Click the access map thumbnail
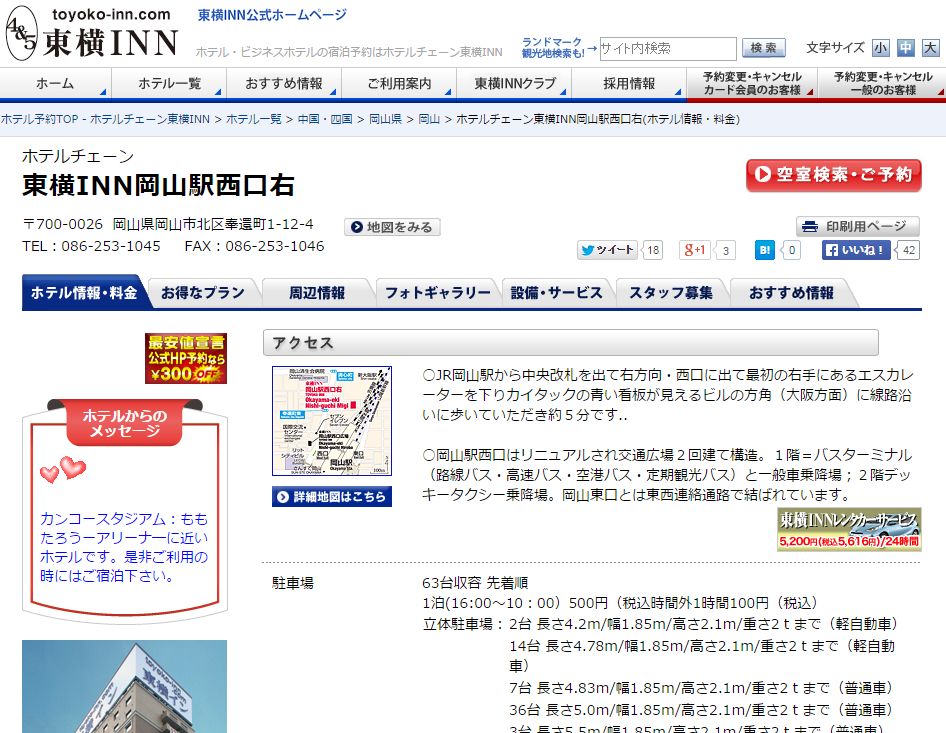946x733 pixels. (332, 420)
